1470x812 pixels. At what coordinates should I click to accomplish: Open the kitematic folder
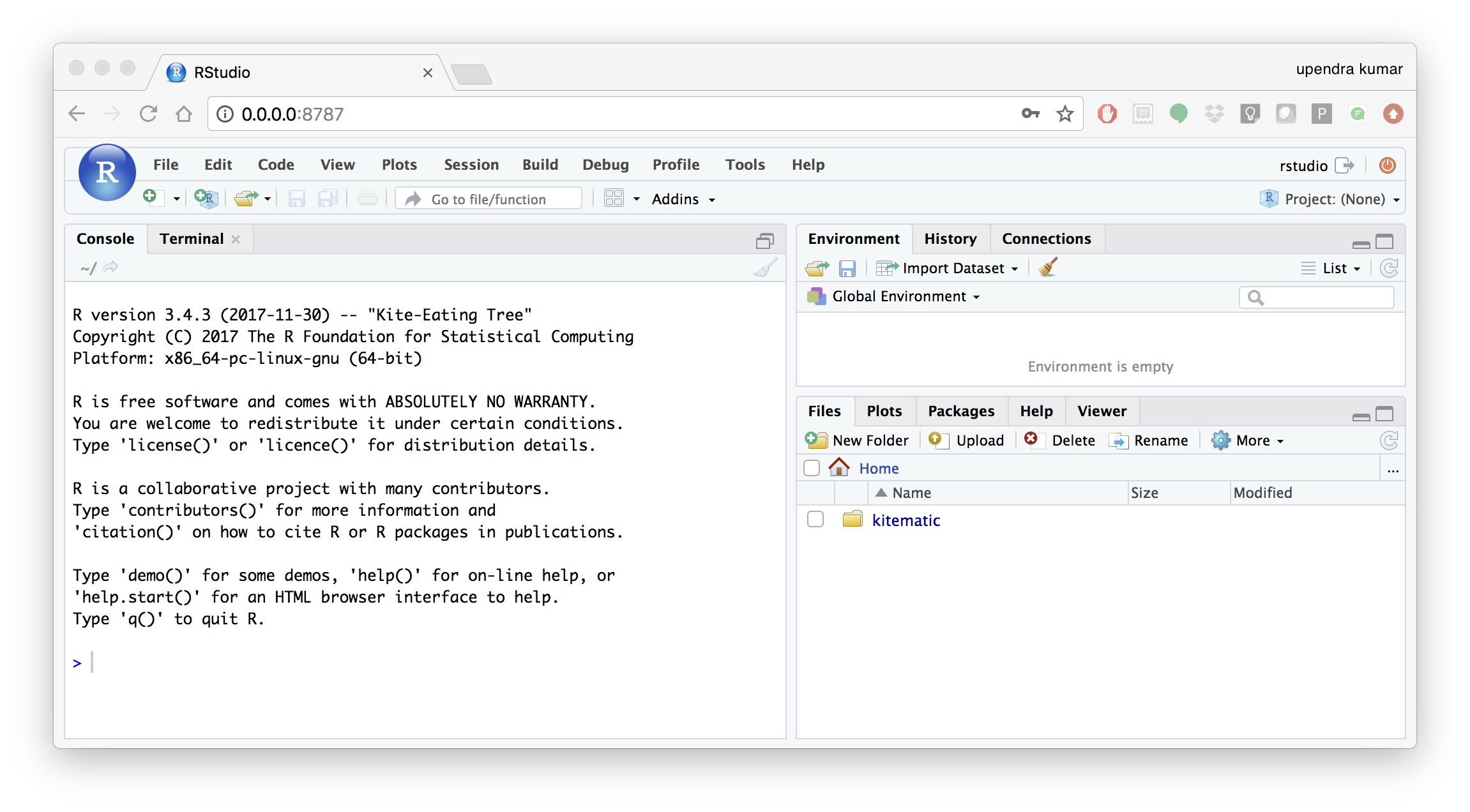(905, 520)
